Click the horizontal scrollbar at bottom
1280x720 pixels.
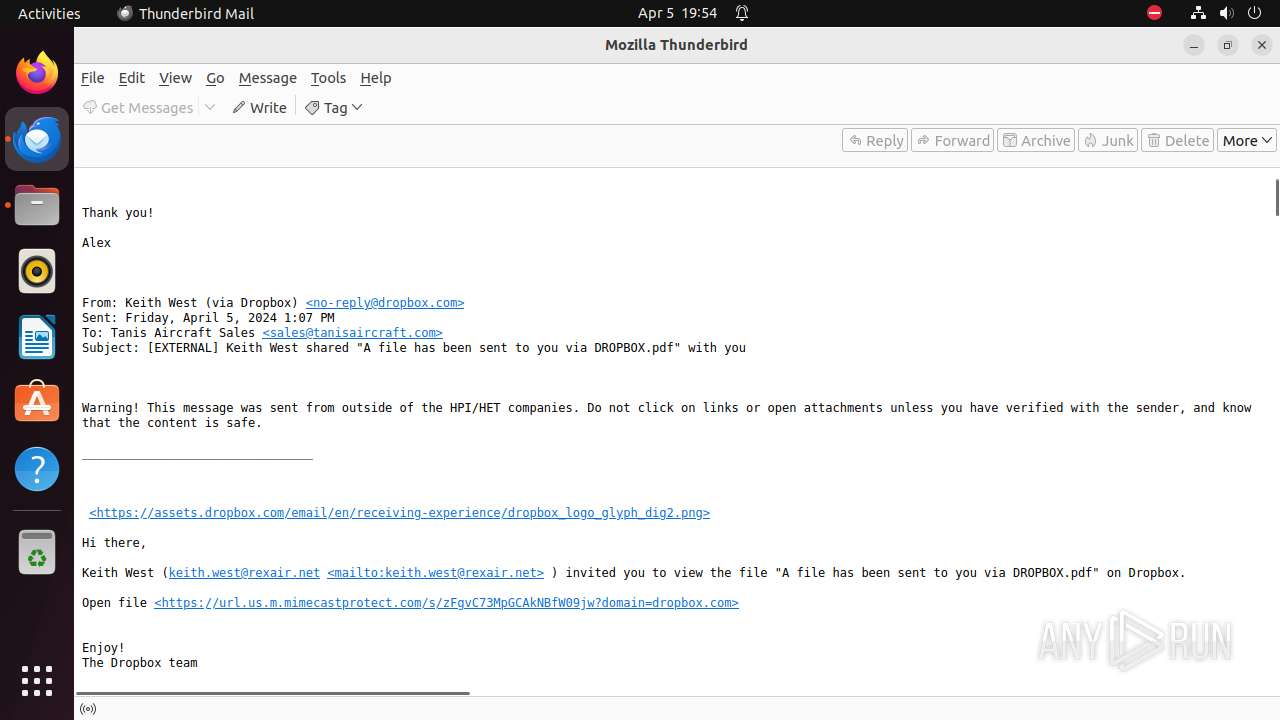point(273,692)
